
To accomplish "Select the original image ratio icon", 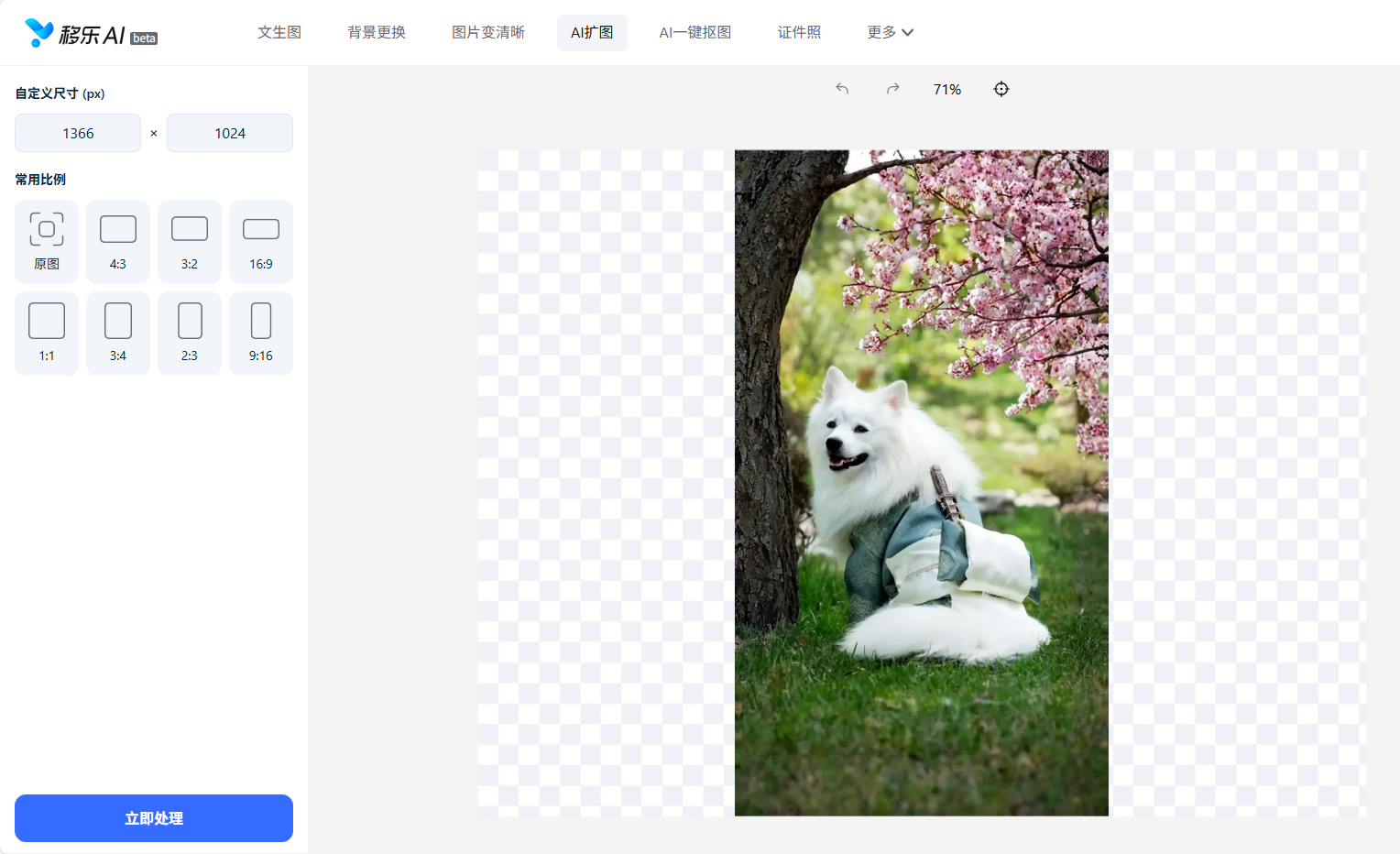I will tap(47, 241).
